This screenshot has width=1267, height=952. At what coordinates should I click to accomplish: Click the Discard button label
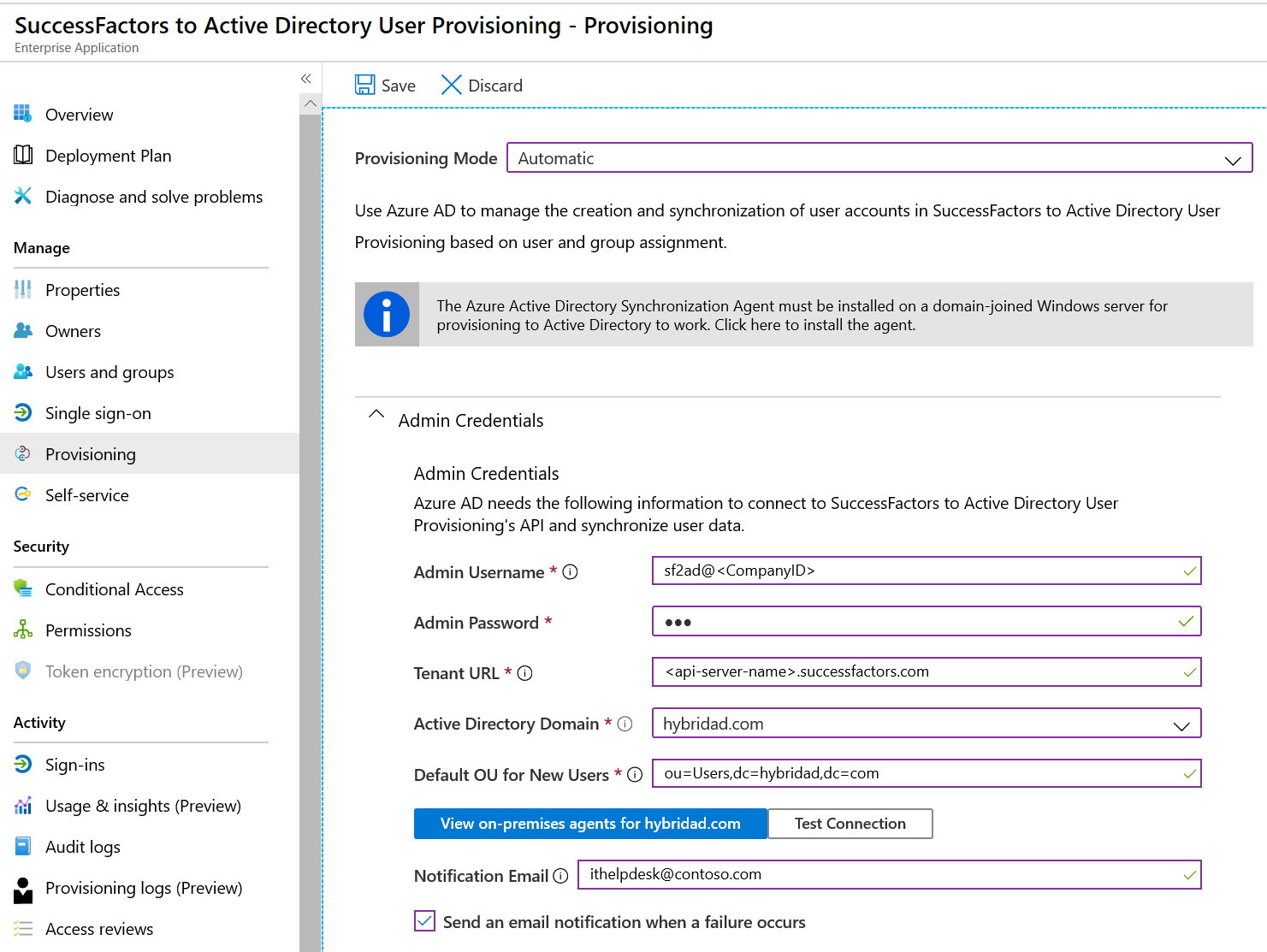[x=495, y=86]
